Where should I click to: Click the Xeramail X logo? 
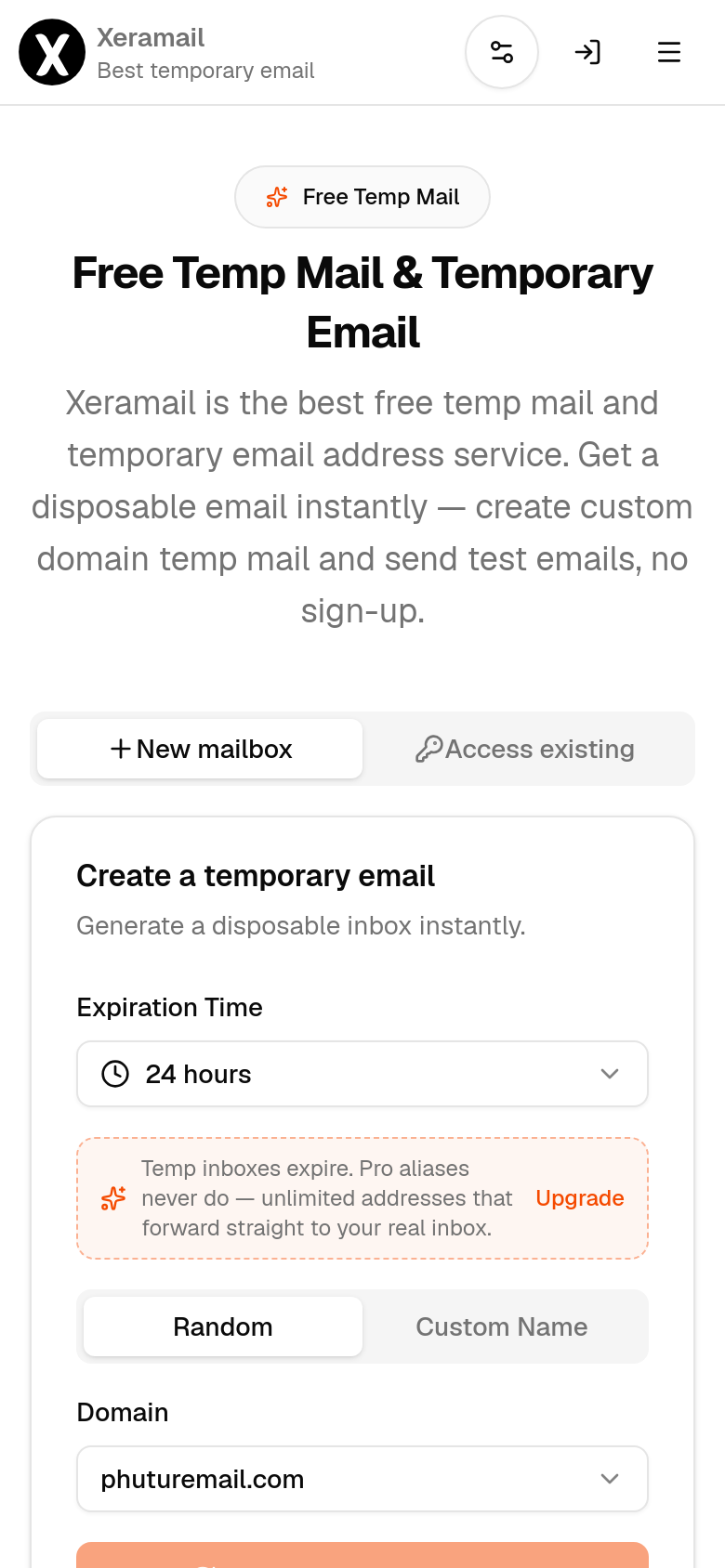click(x=52, y=52)
